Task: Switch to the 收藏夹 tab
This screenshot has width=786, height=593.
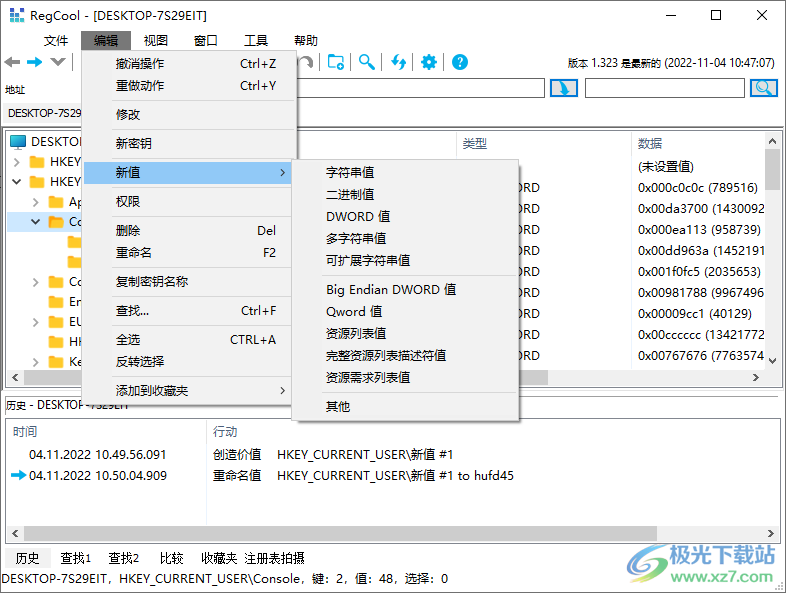Action: click(x=219, y=558)
